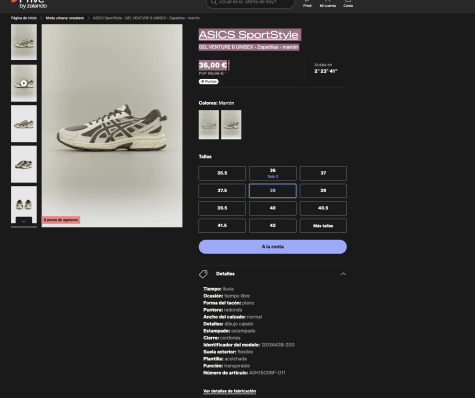
Task: Expand thumbnails with the down chevron
Action: click(x=24, y=221)
